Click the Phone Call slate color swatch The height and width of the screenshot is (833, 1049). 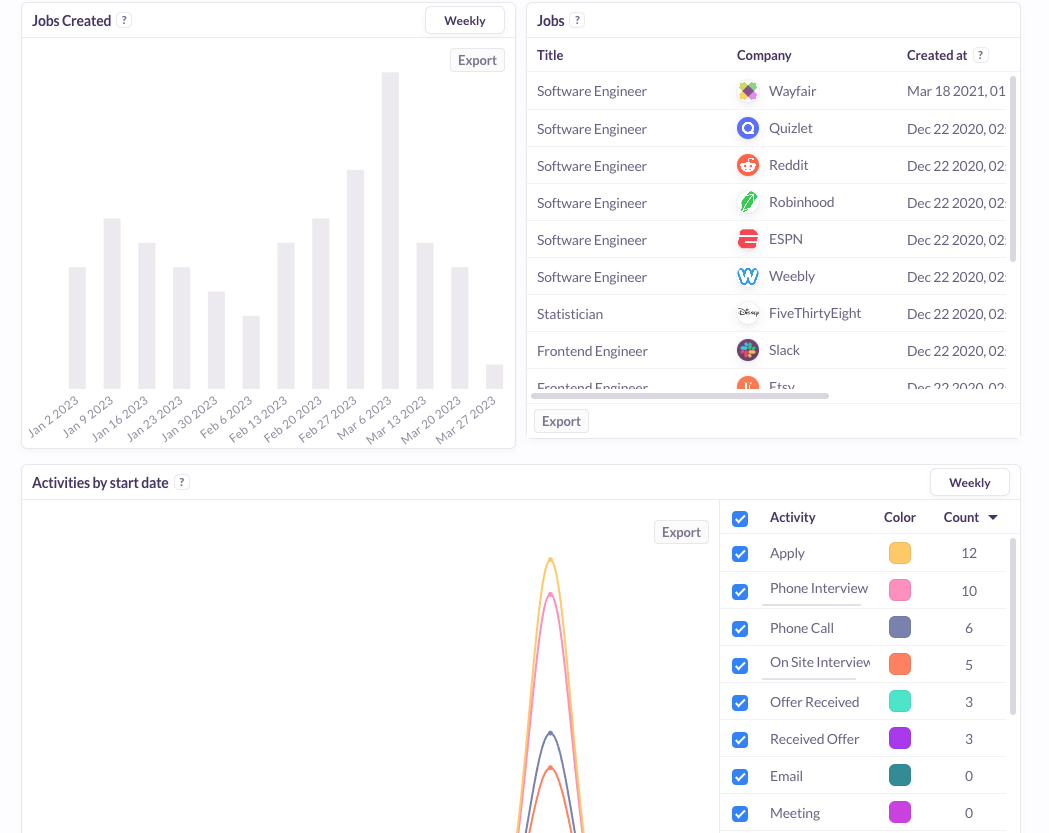click(900, 628)
